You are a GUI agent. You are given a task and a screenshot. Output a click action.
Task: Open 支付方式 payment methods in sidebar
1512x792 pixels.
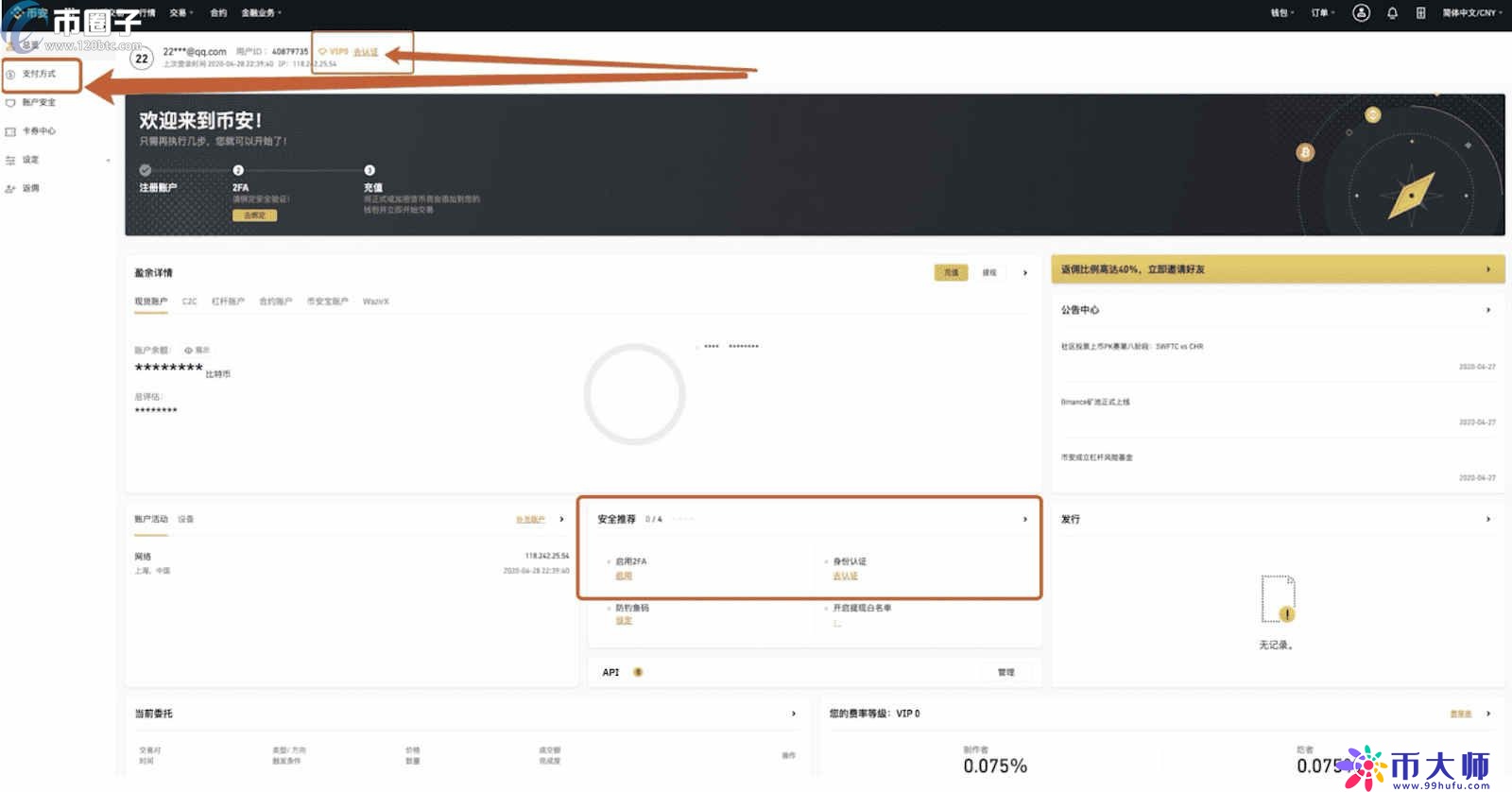point(39,74)
